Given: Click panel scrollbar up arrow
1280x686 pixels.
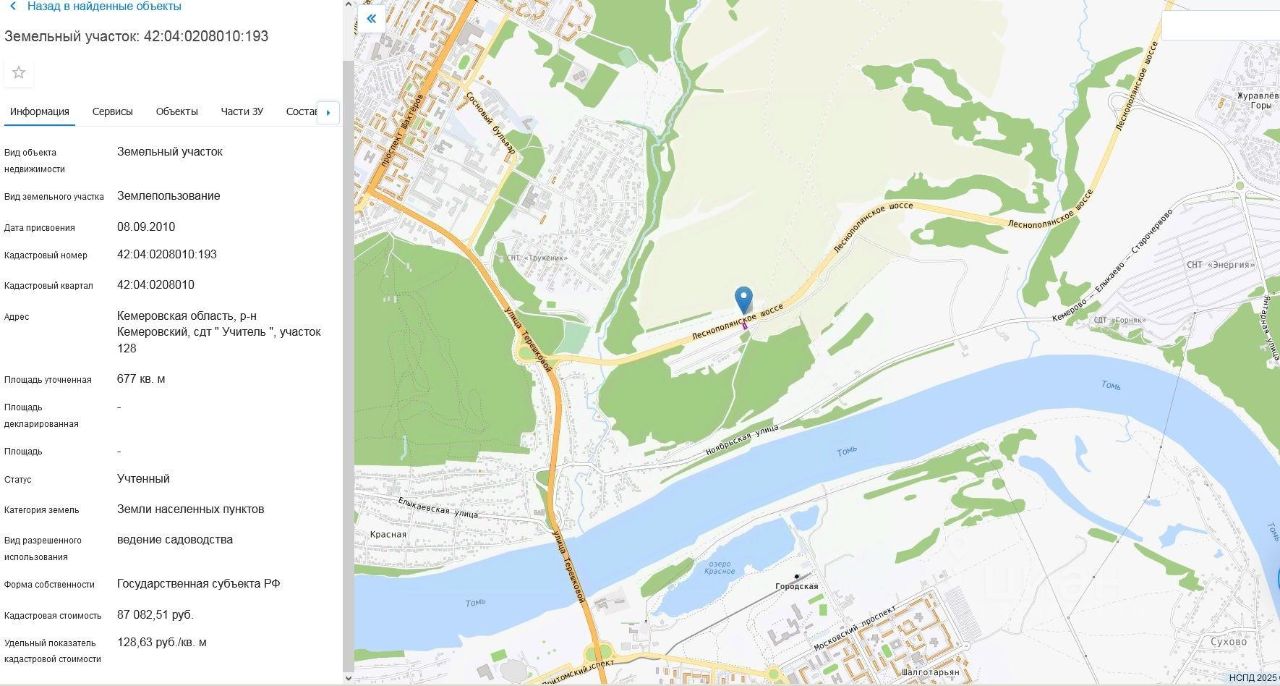Looking at the screenshot, I should click(x=348, y=6).
